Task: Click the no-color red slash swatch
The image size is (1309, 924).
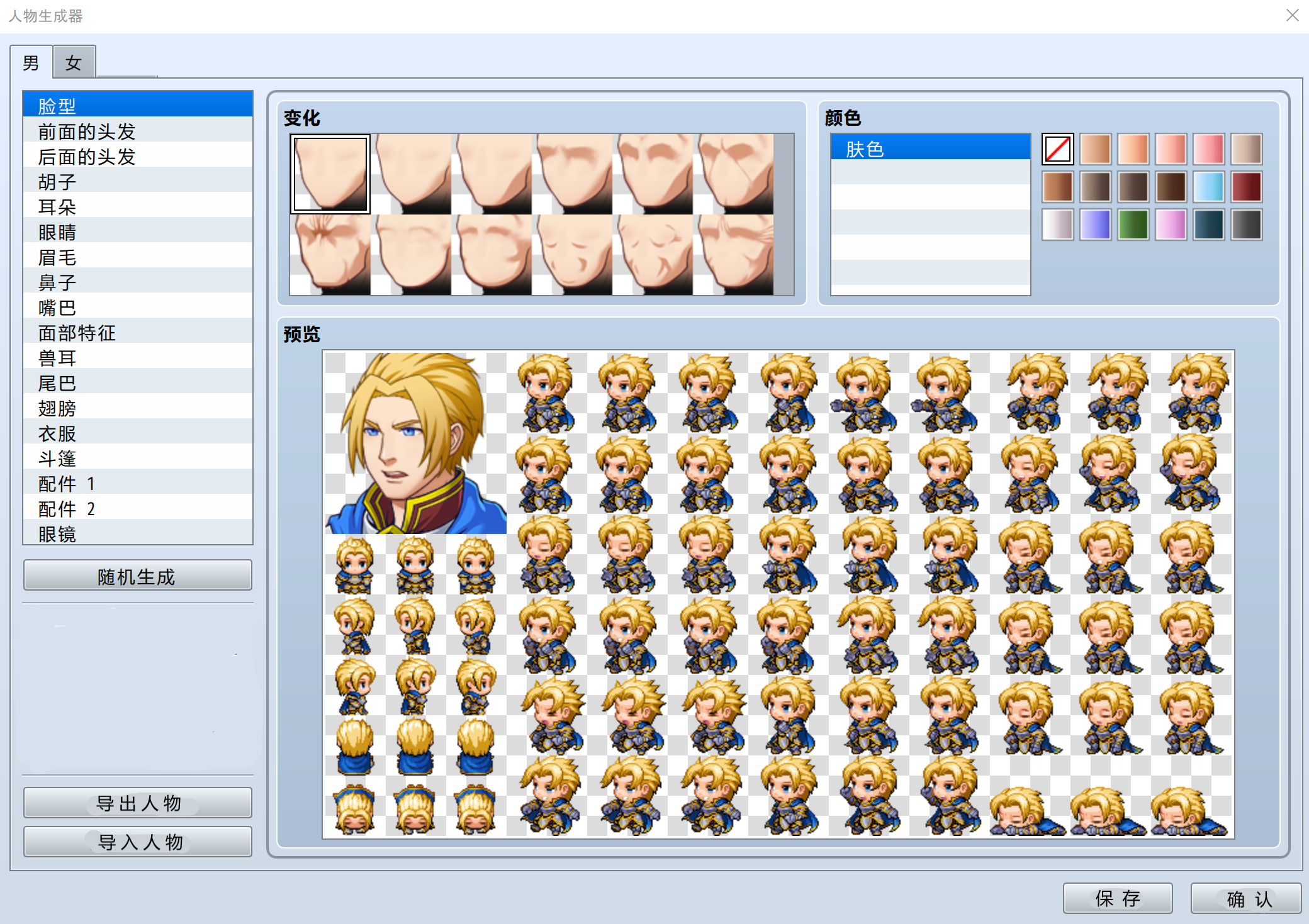Action: [x=1058, y=149]
